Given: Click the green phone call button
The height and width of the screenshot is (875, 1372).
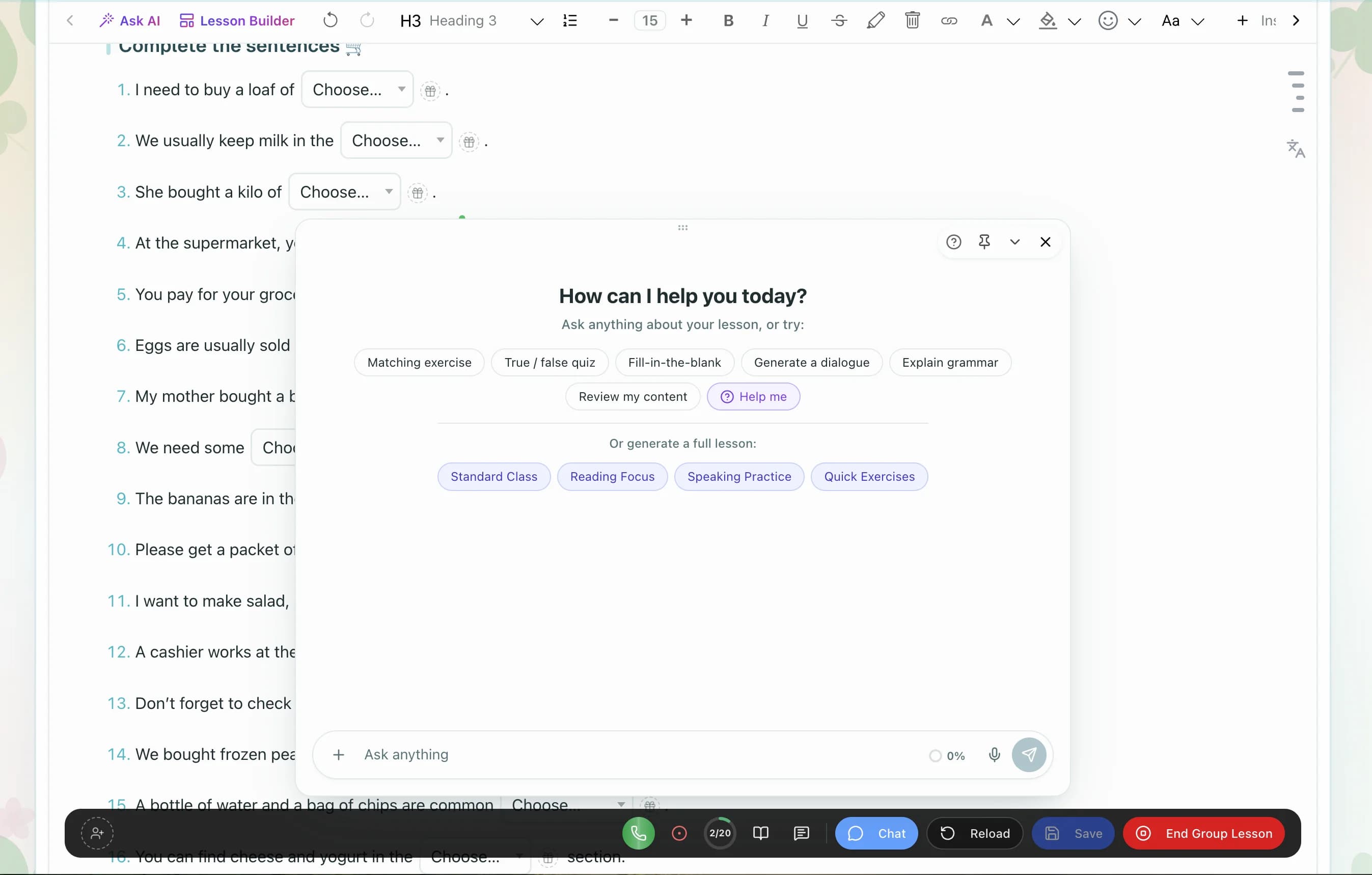Looking at the screenshot, I should point(638,833).
